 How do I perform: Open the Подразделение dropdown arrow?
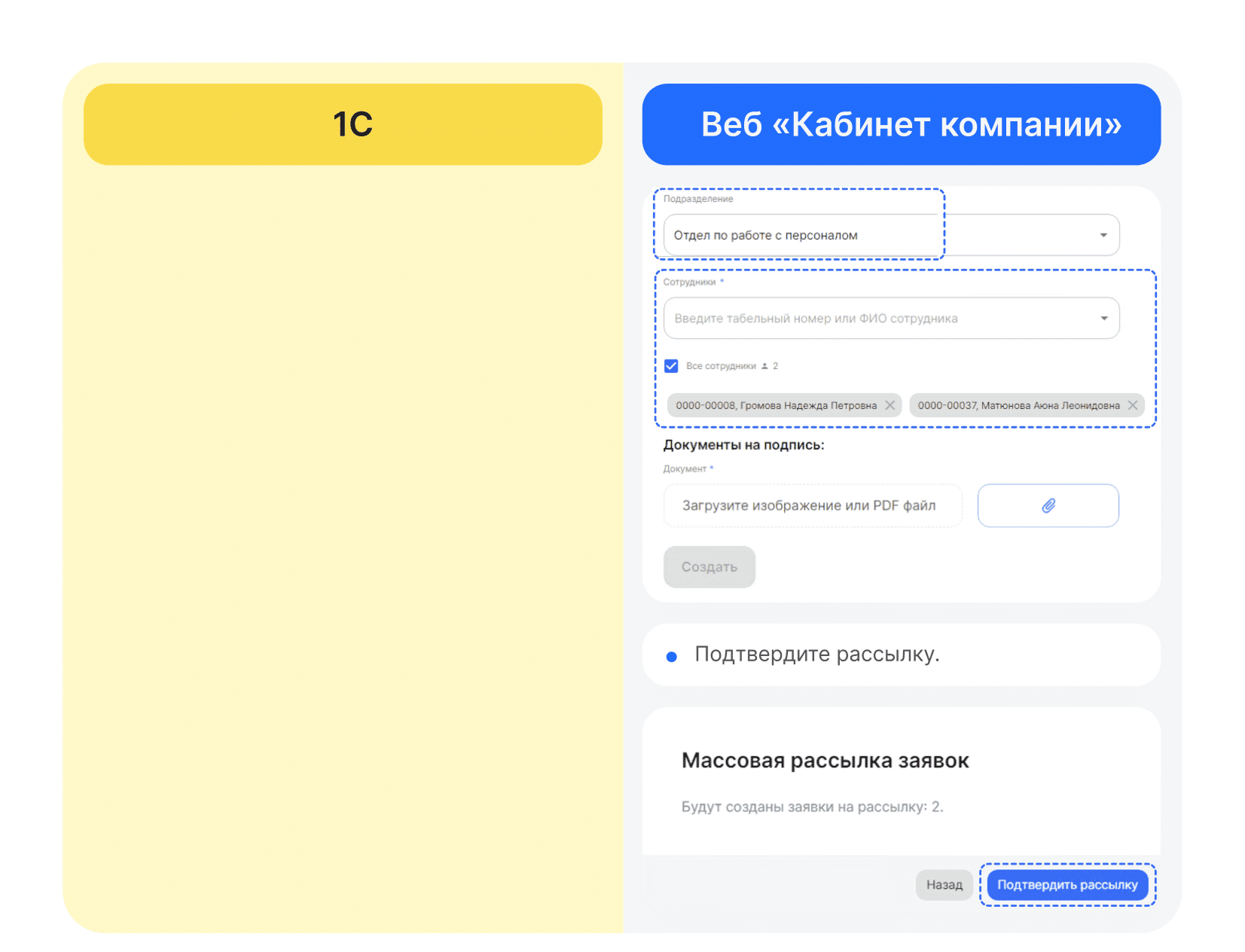(x=1103, y=235)
